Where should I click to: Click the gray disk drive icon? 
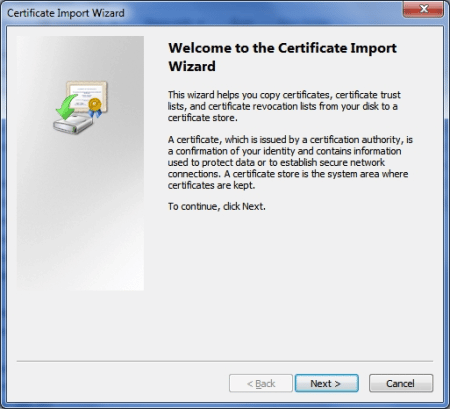click(73, 124)
